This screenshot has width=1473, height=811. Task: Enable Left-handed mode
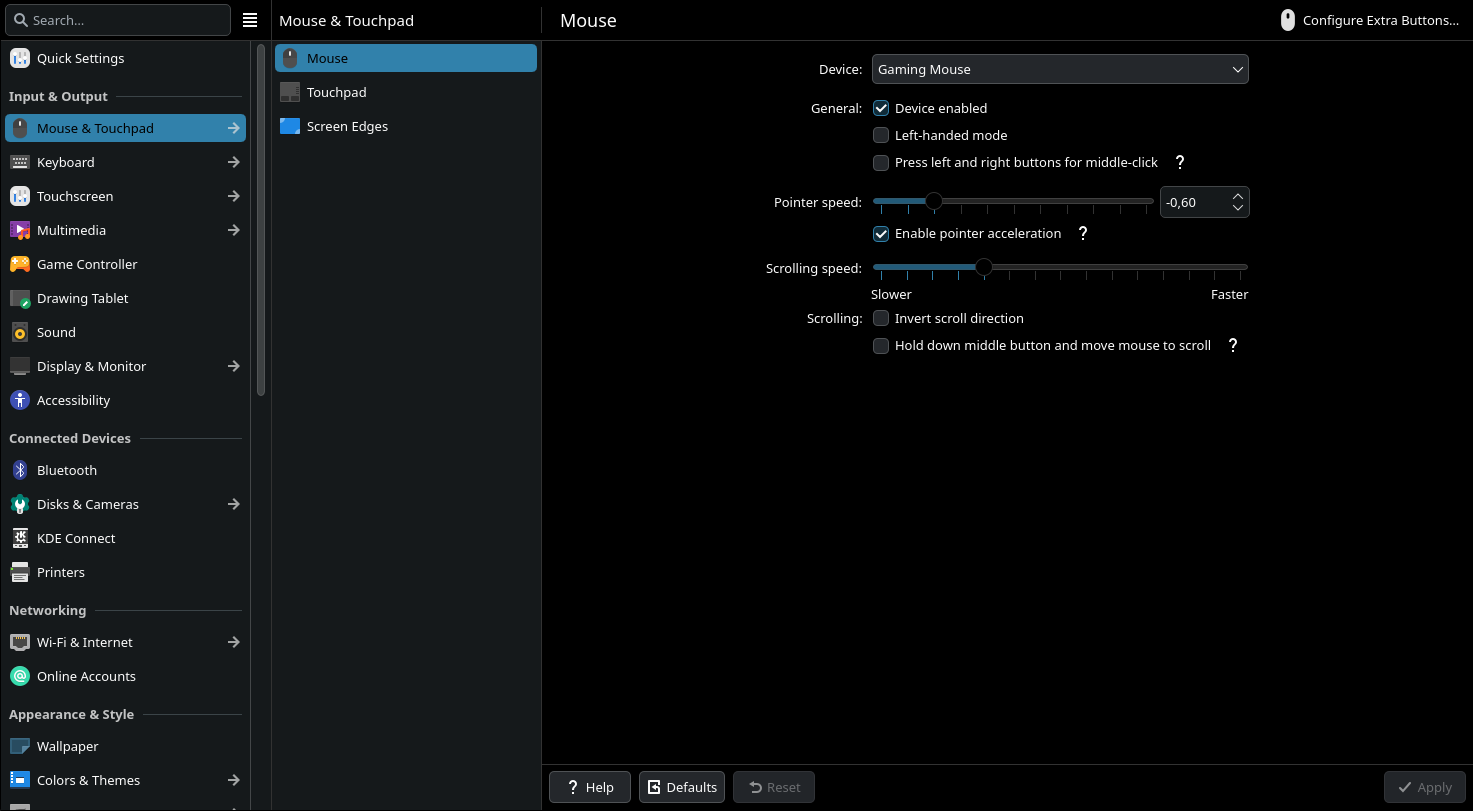[881, 135]
